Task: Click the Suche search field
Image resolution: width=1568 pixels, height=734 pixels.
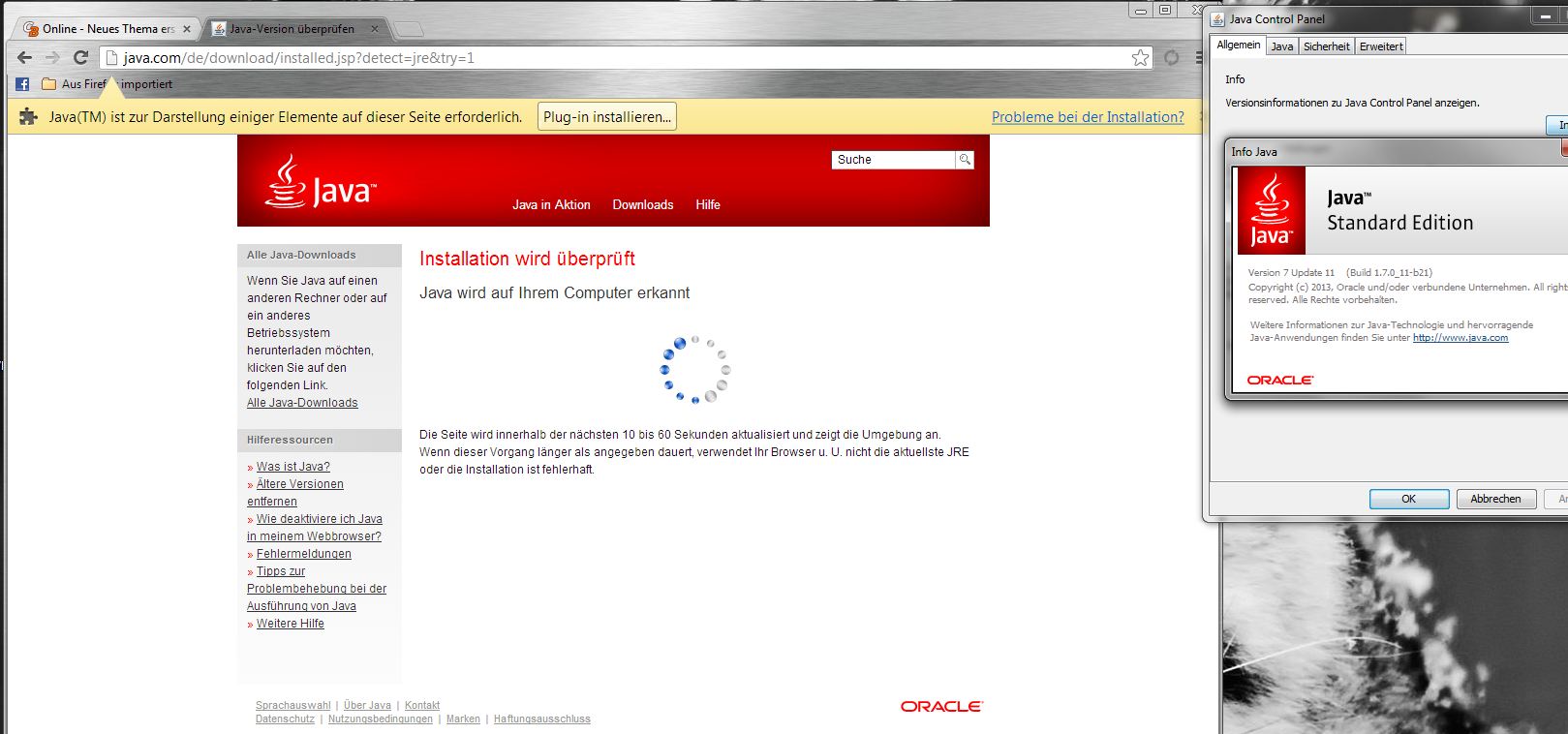Action: click(893, 160)
